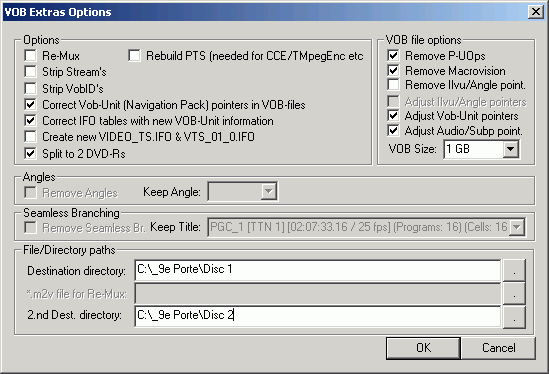The height and width of the screenshot is (374, 549).
Task: Enable the Re-Mux checkbox
Action: [30, 55]
